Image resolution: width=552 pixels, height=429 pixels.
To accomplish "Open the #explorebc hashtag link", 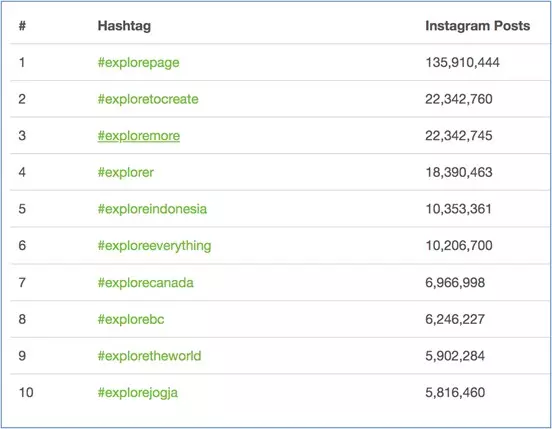I will pyautogui.click(x=131, y=319).
